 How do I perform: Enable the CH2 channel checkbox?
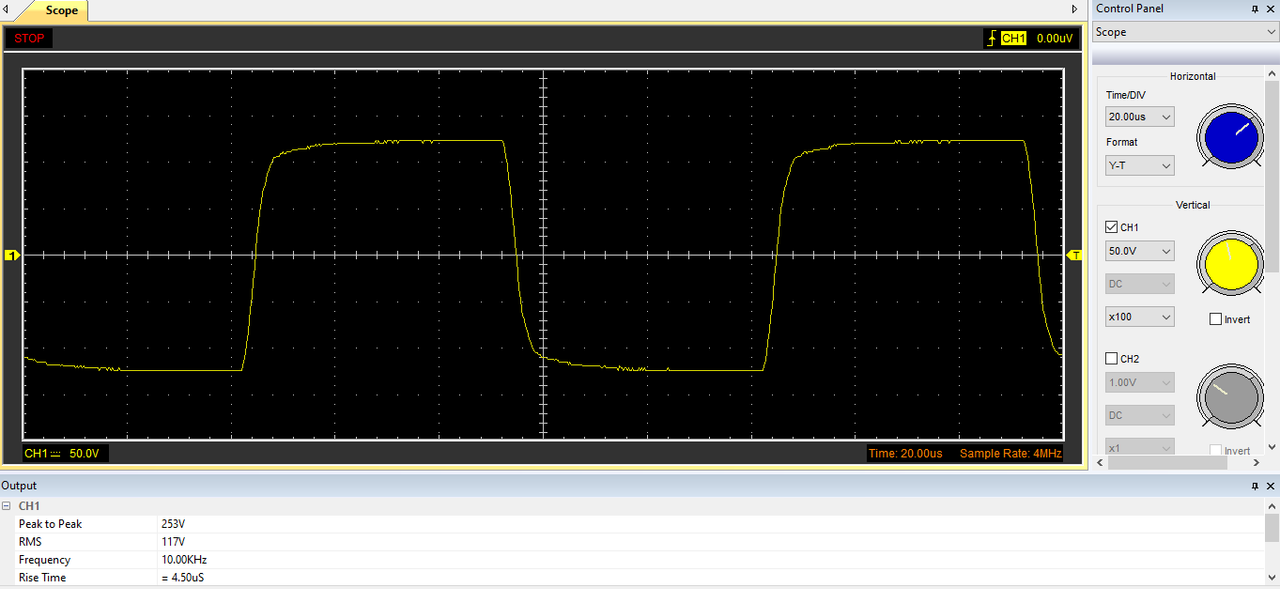tap(1111, 358)
